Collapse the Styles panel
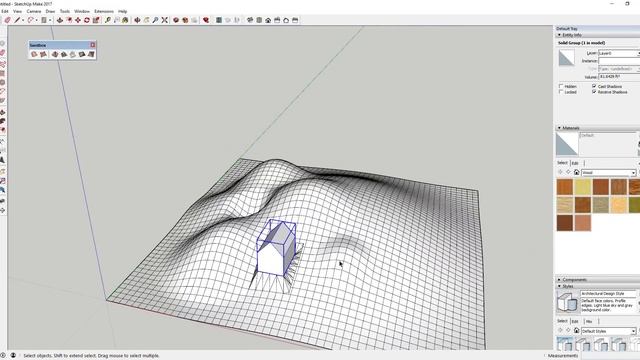 pos(560,286)
